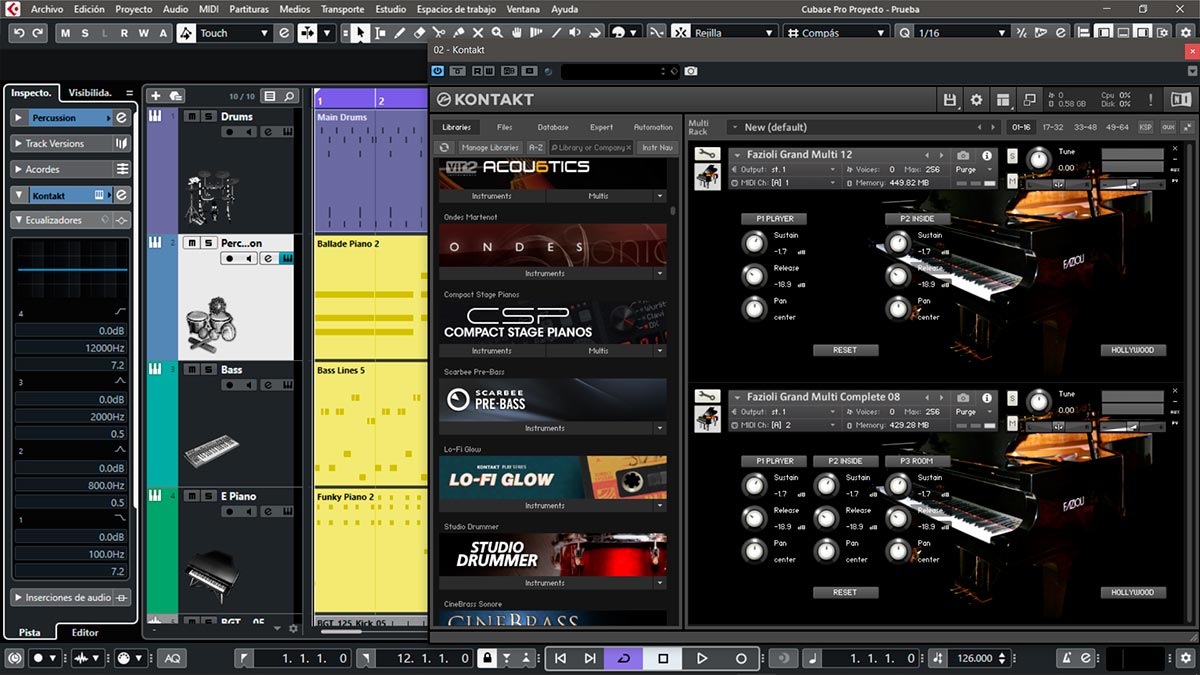This screenshot has height=675, width=1200.
Task: Open Kontakt save/load disk menu
Action: click(x=951, y=100)
